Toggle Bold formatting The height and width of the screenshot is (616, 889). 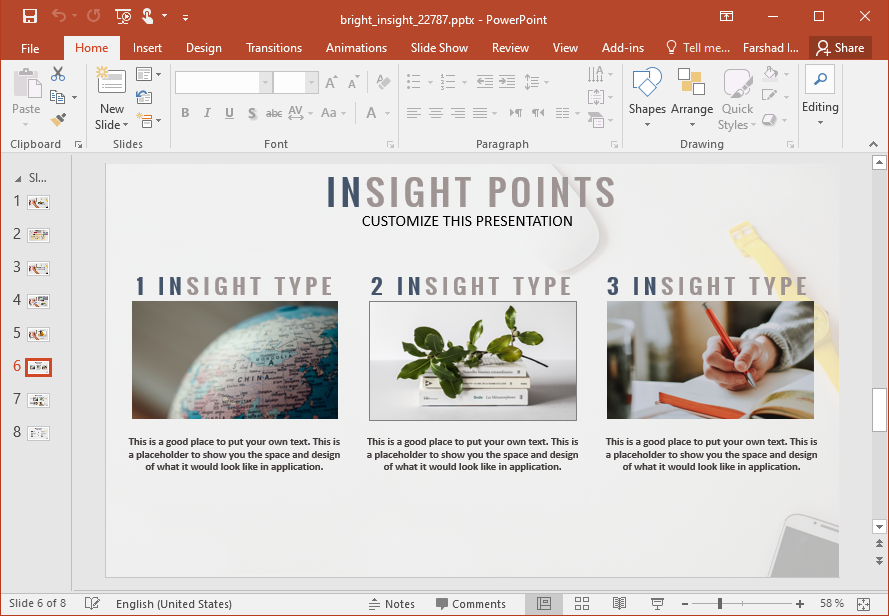point(185,113)
